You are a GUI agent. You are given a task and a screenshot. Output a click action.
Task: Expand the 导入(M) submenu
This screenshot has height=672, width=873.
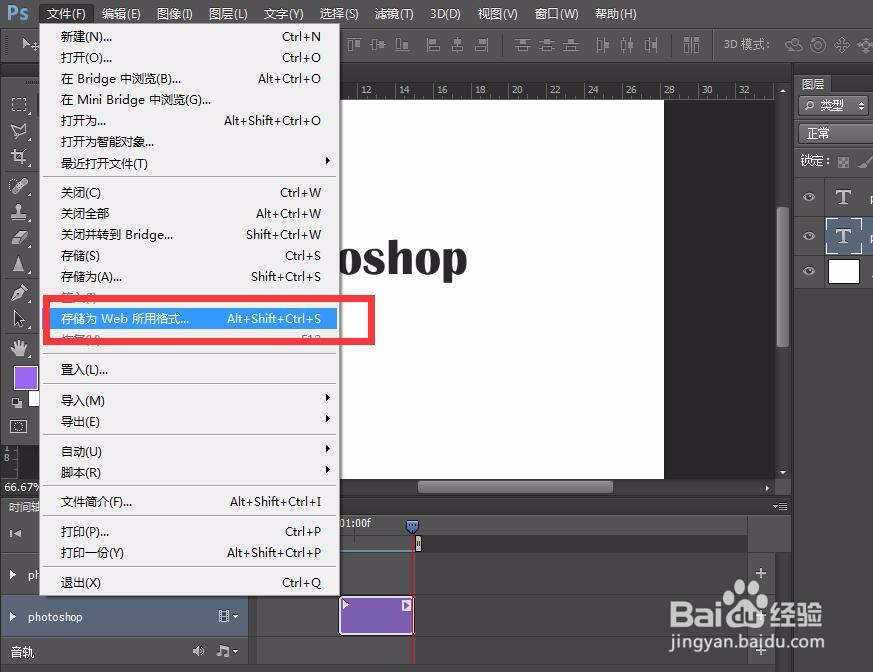[x=190, y=400]
